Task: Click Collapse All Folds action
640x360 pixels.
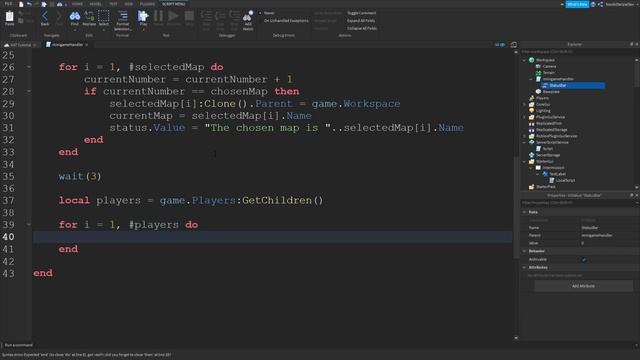Action: 362,29
